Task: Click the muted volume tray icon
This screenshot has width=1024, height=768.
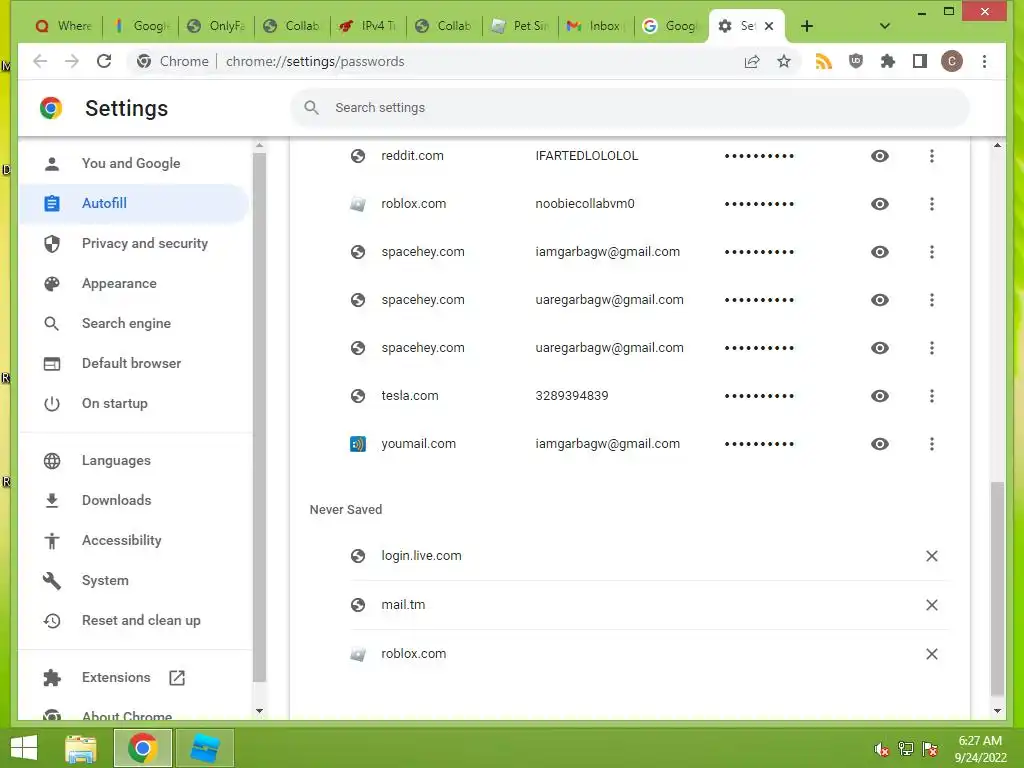Action: click(882, 749)
